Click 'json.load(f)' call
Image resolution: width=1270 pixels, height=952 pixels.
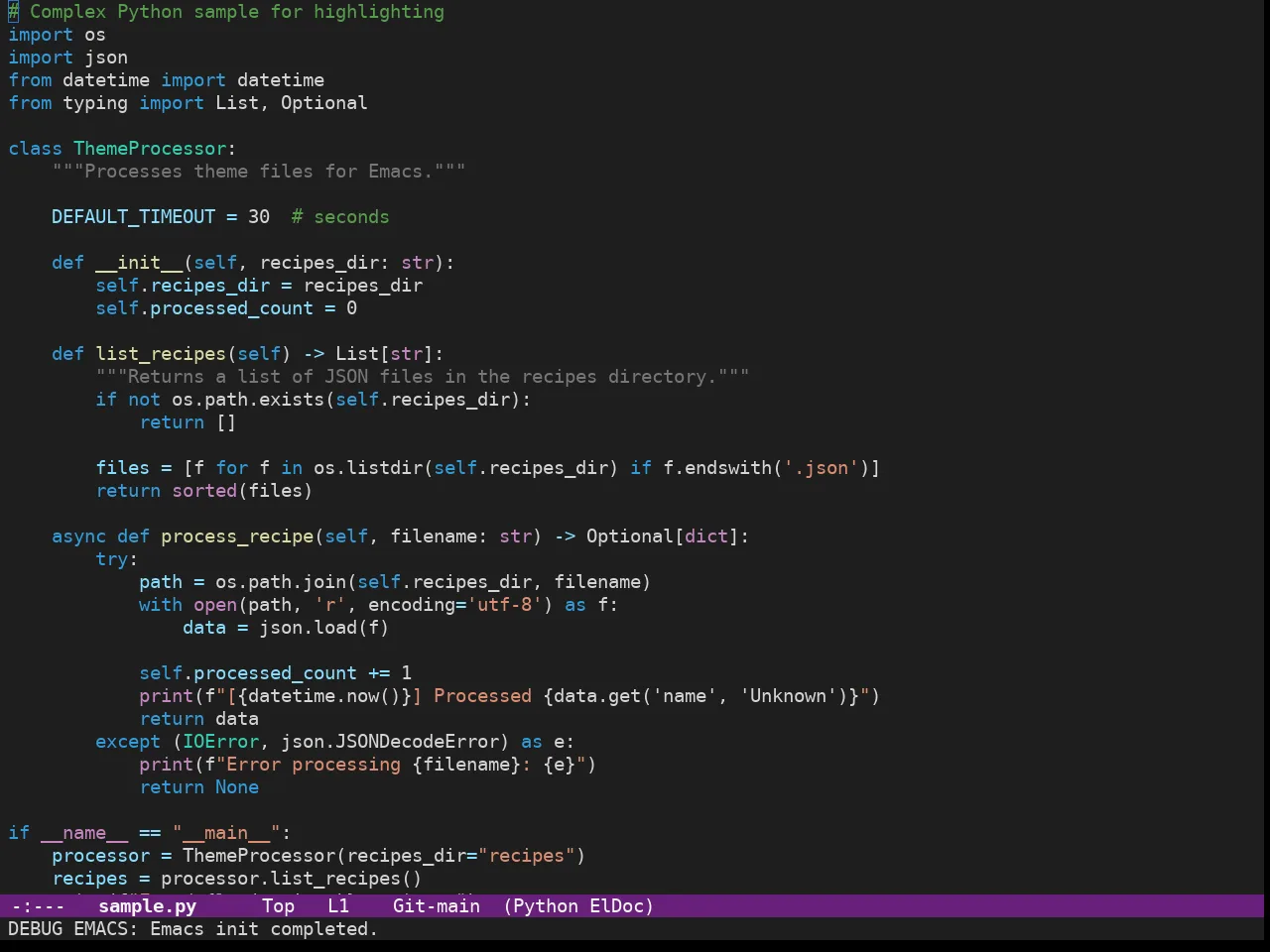(x=324, y=628)
